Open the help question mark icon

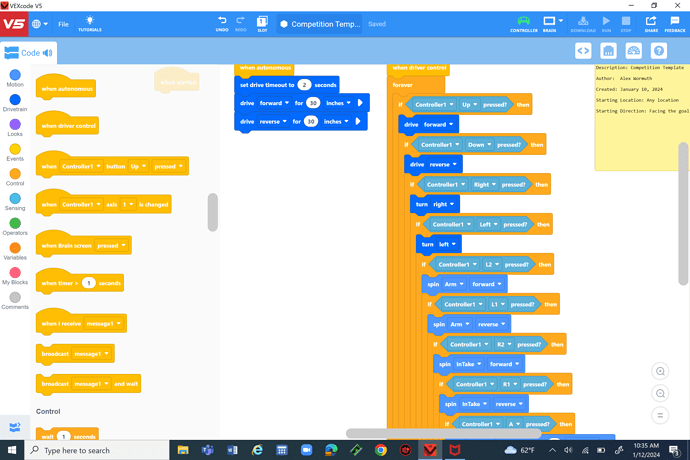pyautogui.click(x=659, y=51)
